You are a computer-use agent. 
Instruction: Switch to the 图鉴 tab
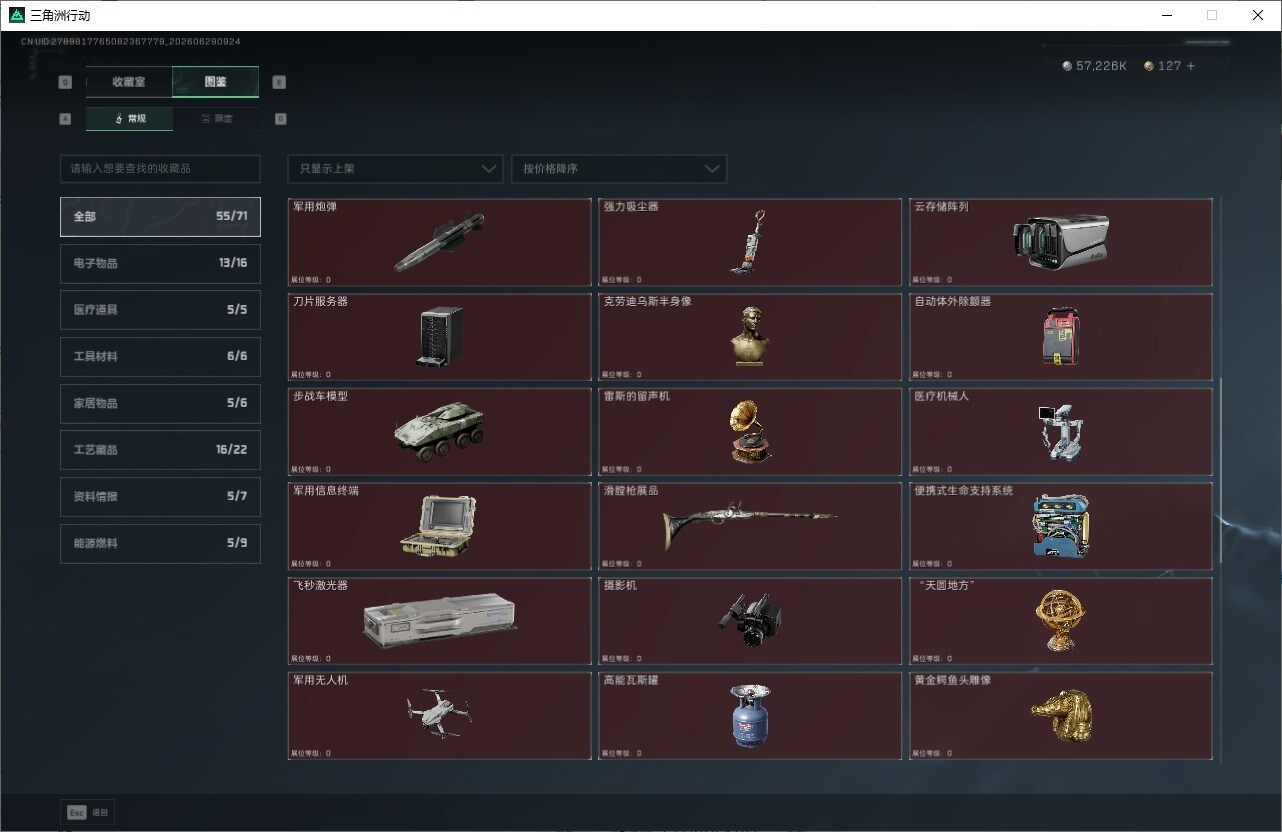point(215,82)
